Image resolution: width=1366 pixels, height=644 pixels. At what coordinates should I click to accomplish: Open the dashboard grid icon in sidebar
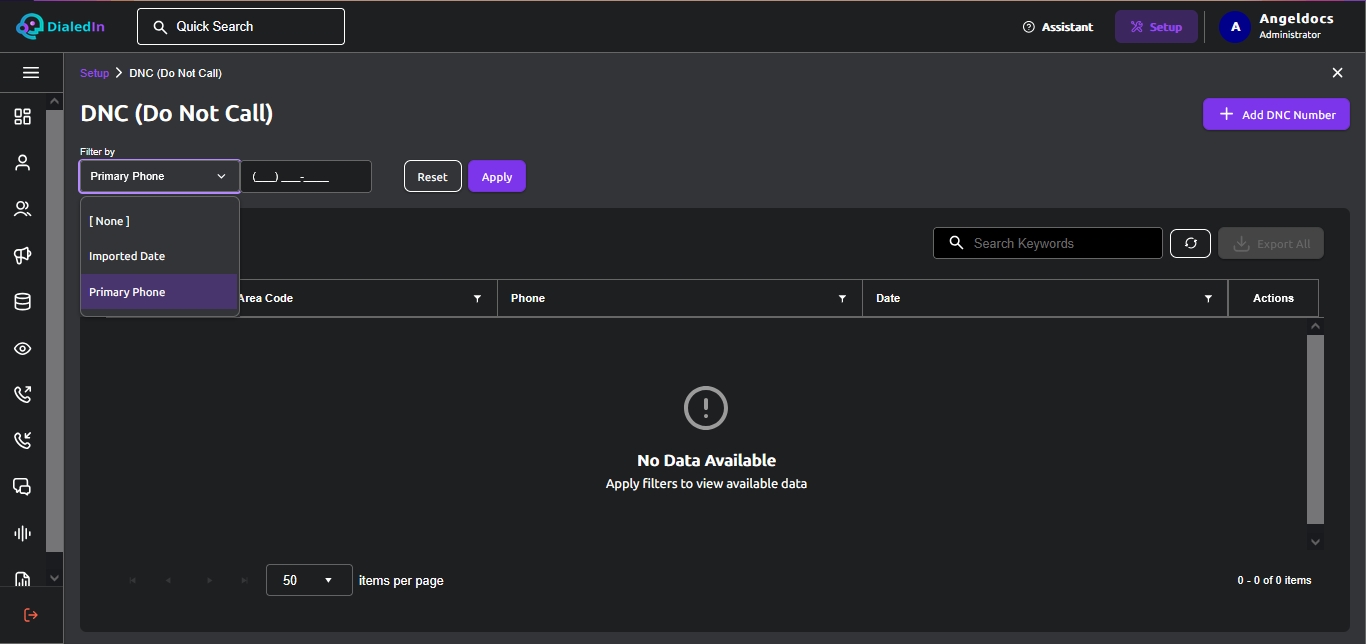click(22, 117)
